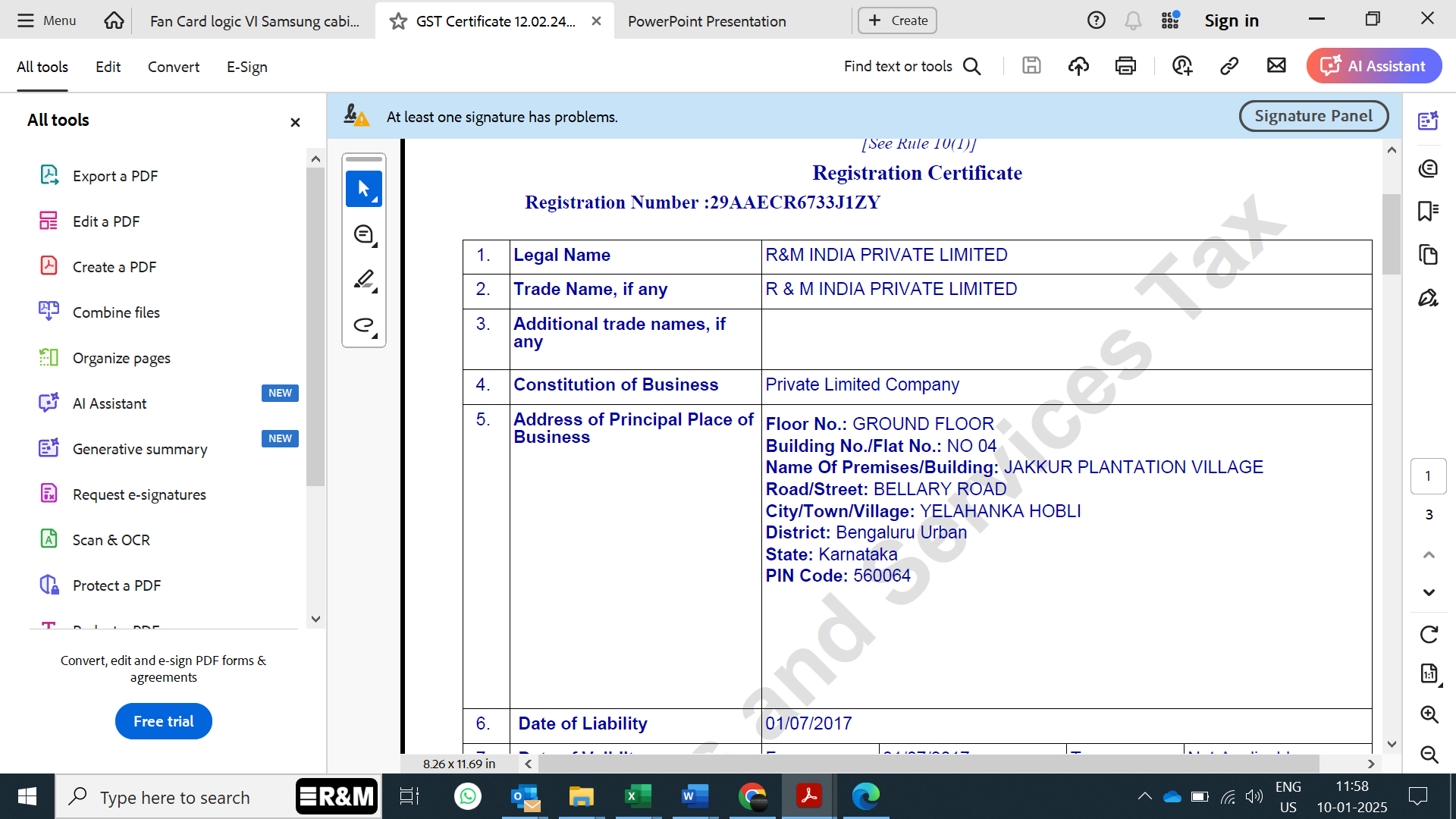This screenshot has width=1456, height=819.
Task: Open page display options icon
Action: 1429,673
